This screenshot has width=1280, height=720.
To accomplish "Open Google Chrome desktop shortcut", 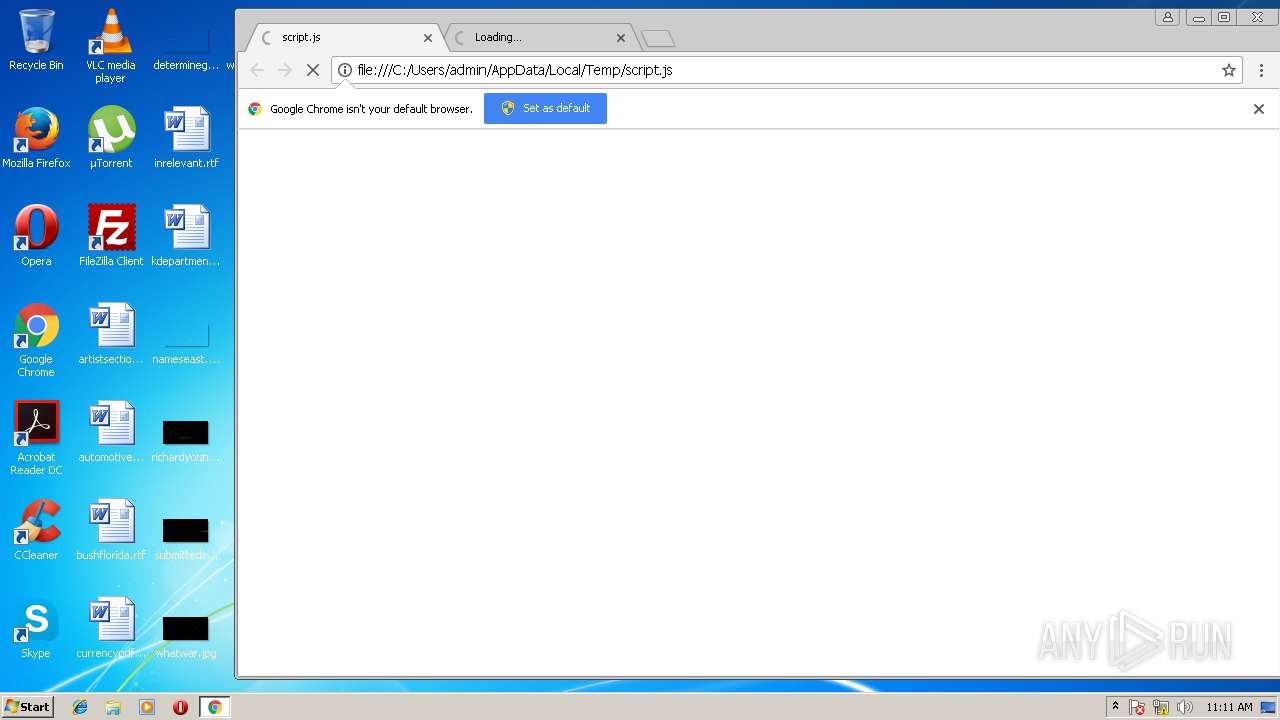I will pos(36,340).
